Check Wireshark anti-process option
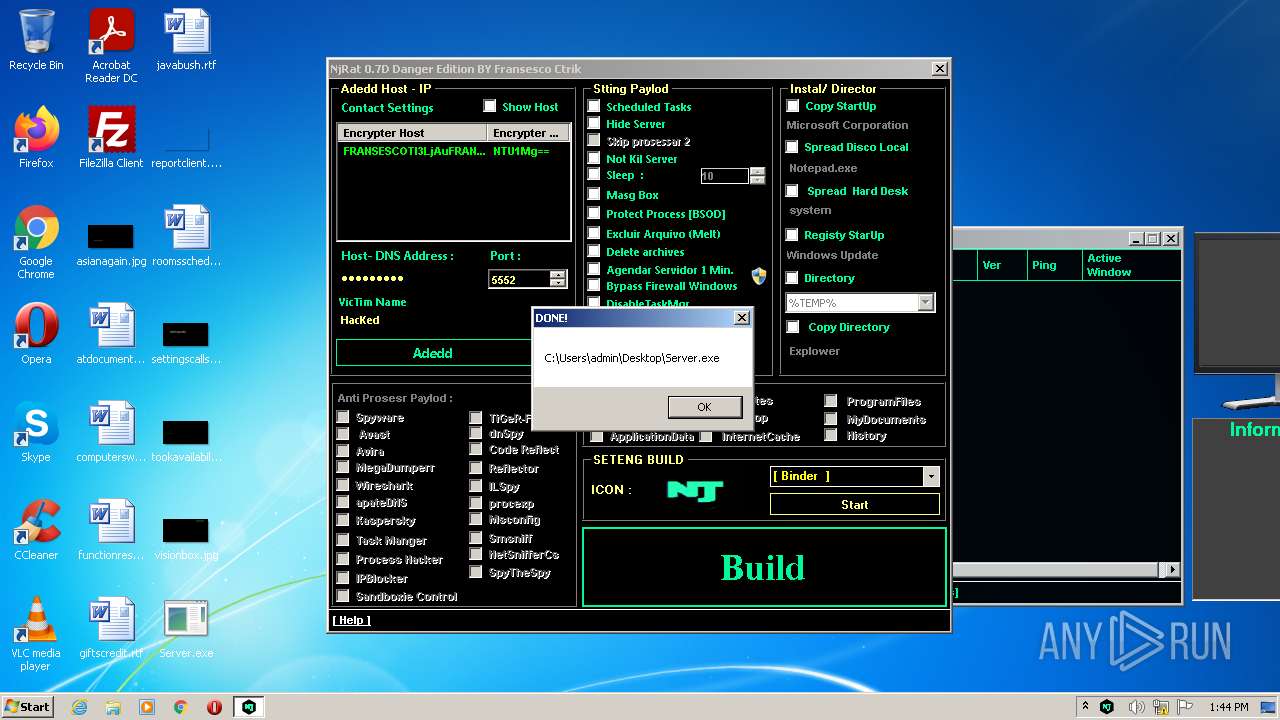 343,485
